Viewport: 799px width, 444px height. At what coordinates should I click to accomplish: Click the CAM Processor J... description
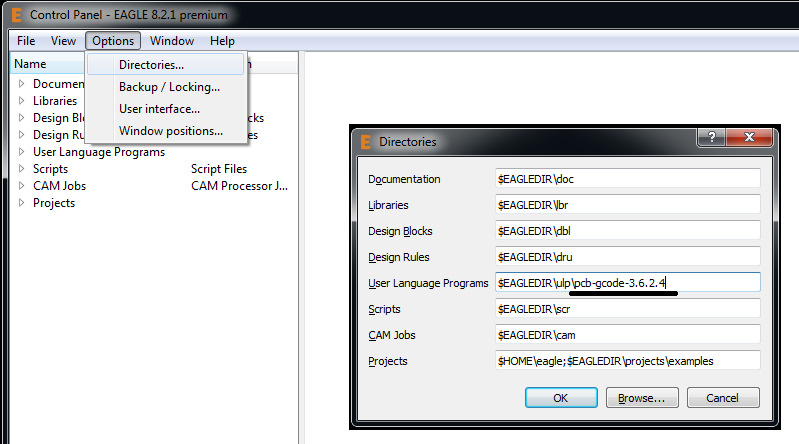(239, 186)
